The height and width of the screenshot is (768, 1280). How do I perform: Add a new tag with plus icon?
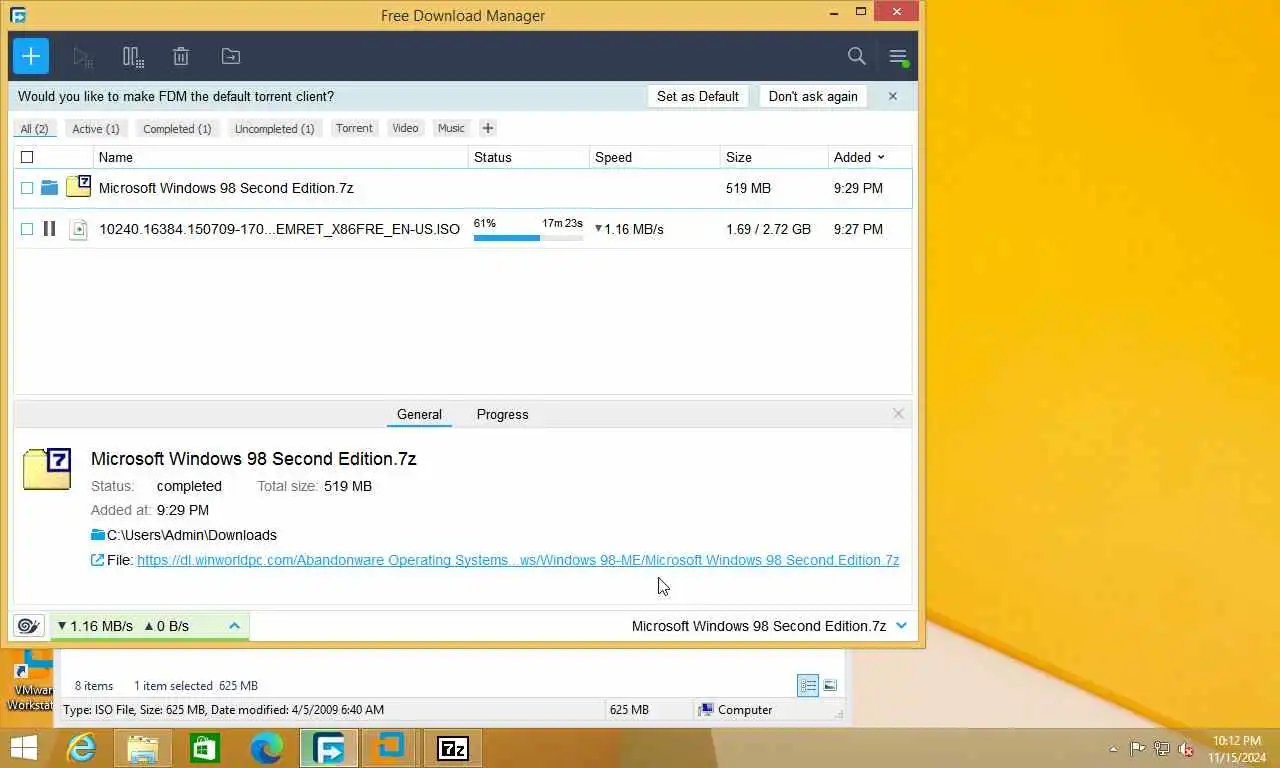[x=488, y=128]
